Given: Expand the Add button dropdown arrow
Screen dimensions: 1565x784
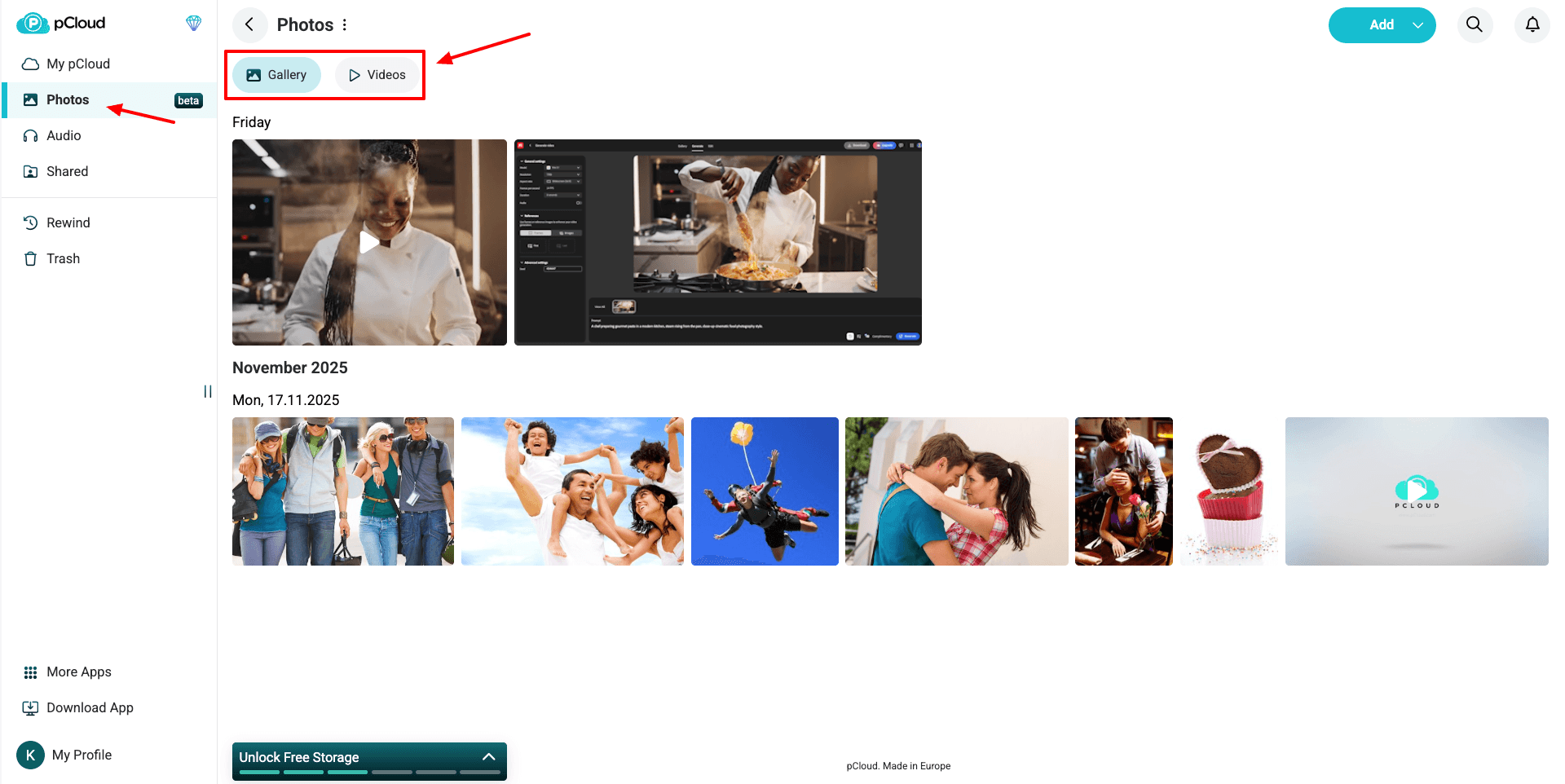Looking at the screenshot, I should pos(1418,25).
